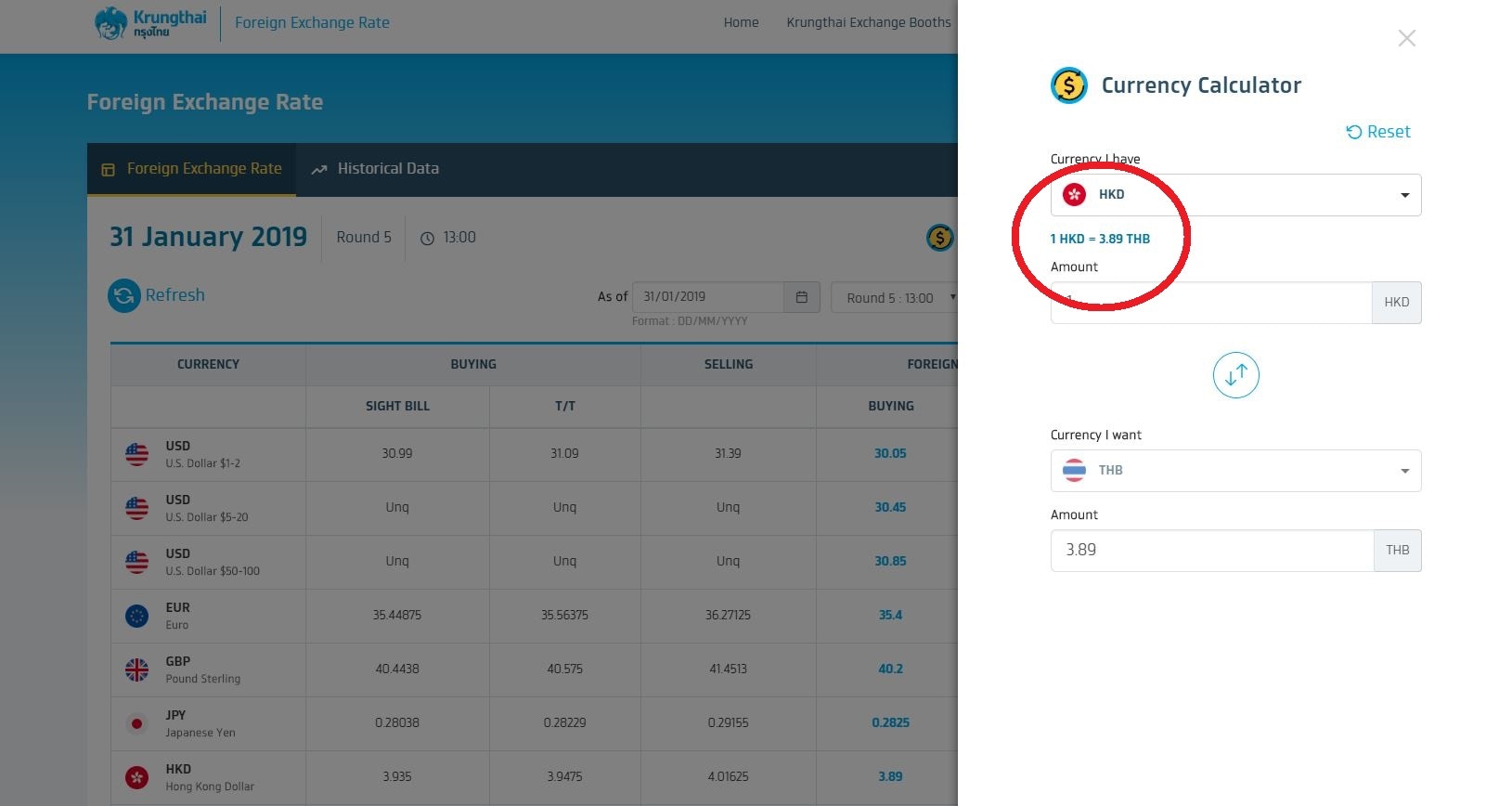The width and height of the screenshot is (1512, 806).
Task: Expand the 'Currency I have' HKD dropdown
Action: (1234, 195)
